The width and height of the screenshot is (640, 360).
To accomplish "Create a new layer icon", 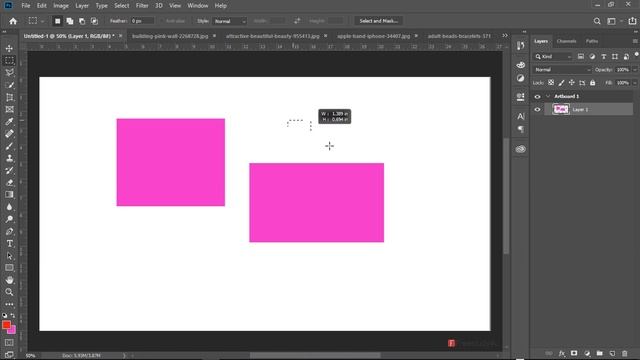I will click(x=612, y=353).
